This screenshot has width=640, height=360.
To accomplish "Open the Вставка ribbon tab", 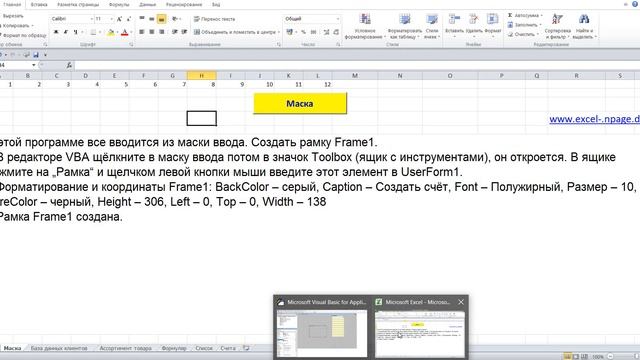I will click(x=39, y=4).
